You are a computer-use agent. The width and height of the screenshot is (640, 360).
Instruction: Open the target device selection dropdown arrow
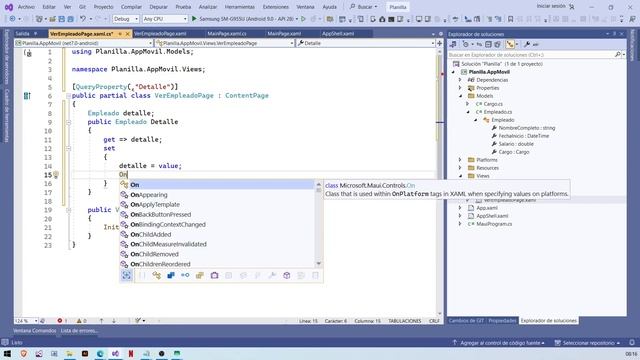[296, 19]
